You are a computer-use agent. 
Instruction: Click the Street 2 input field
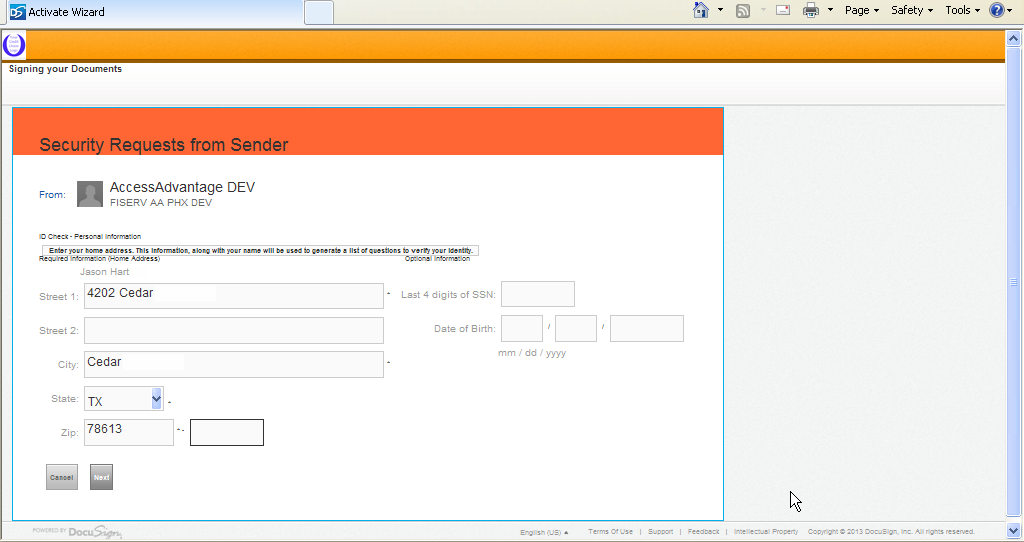click(234, 330)
